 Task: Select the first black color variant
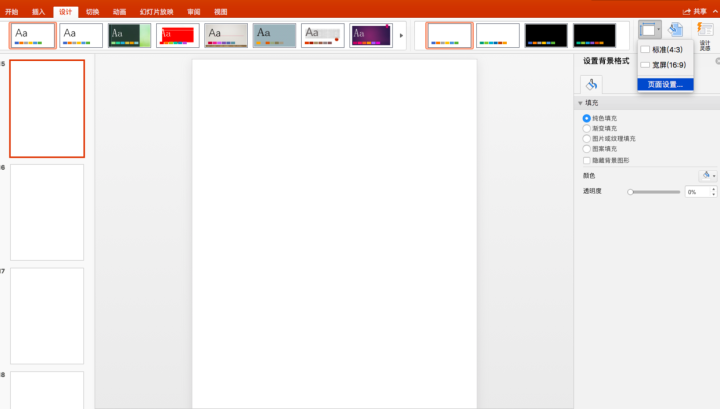[546, 35]
